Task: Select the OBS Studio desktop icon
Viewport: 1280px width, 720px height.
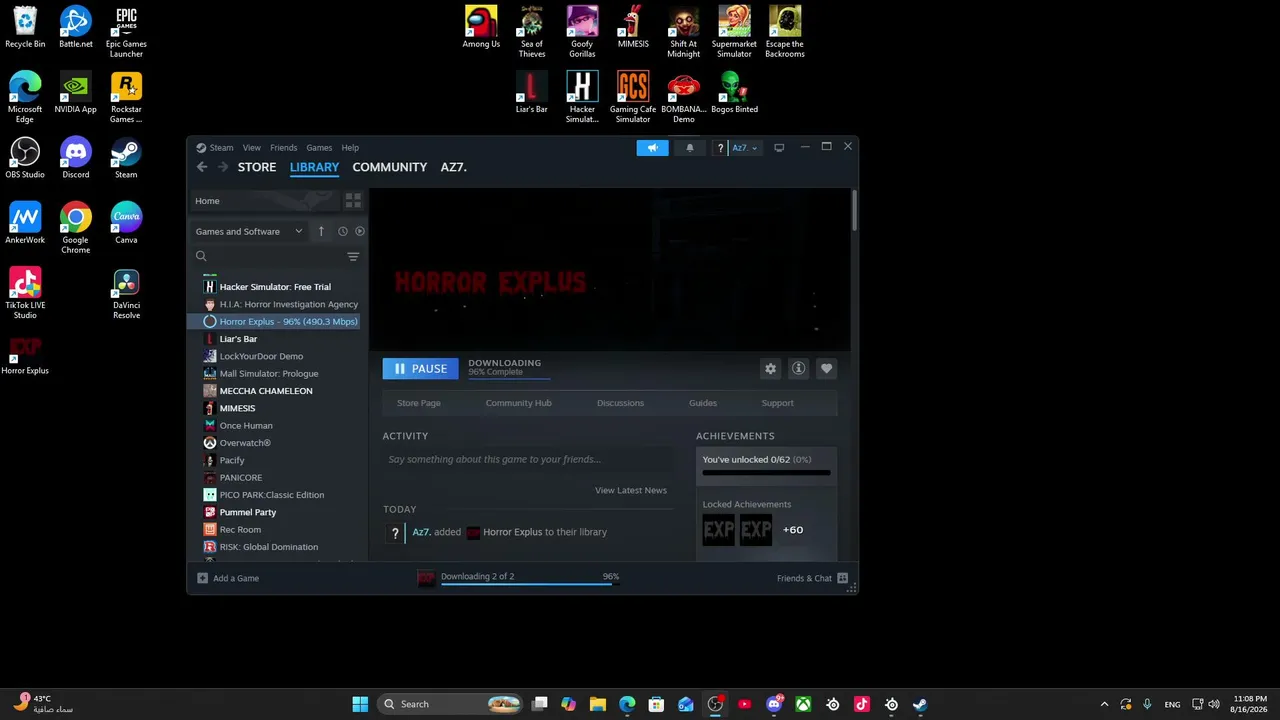Action: 25,158
